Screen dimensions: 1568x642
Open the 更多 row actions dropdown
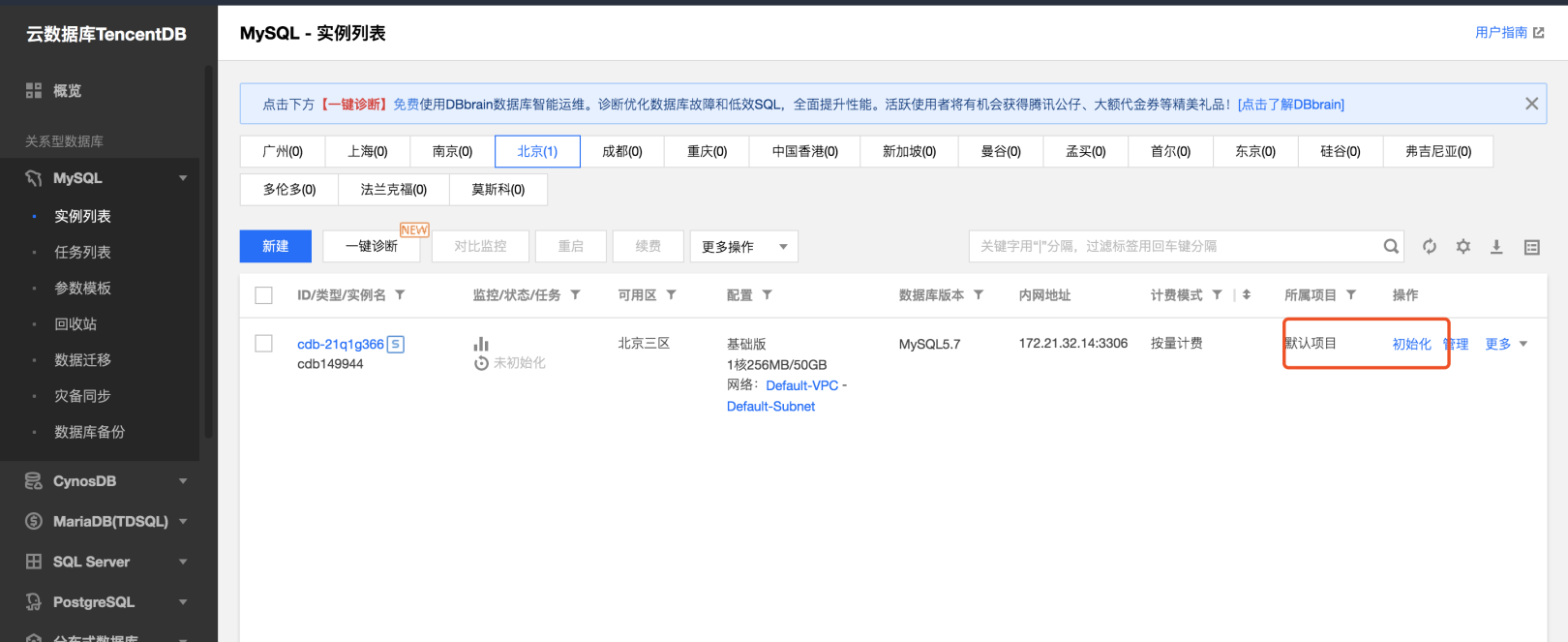pyautogui.click(x=1506, y=344)
